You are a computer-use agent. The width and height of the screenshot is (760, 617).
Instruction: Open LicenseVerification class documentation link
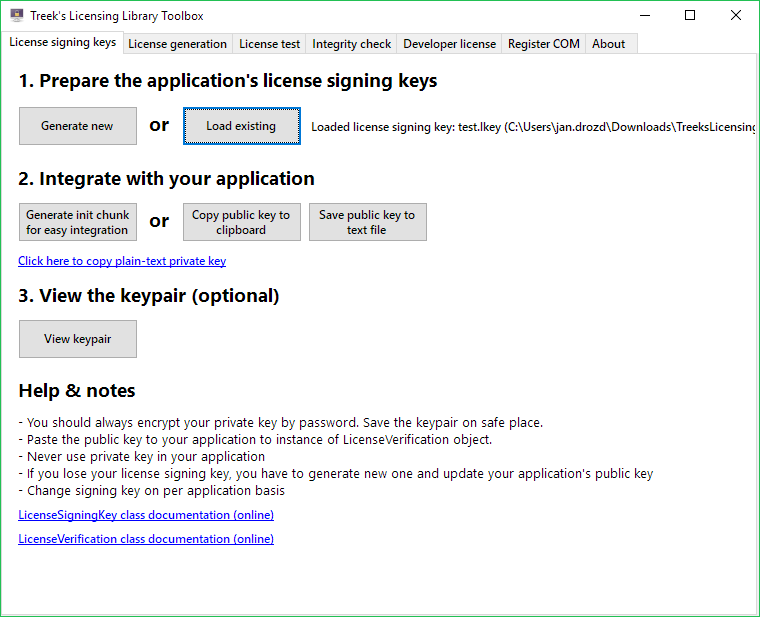pyautogui.click(x=146, y=539)
